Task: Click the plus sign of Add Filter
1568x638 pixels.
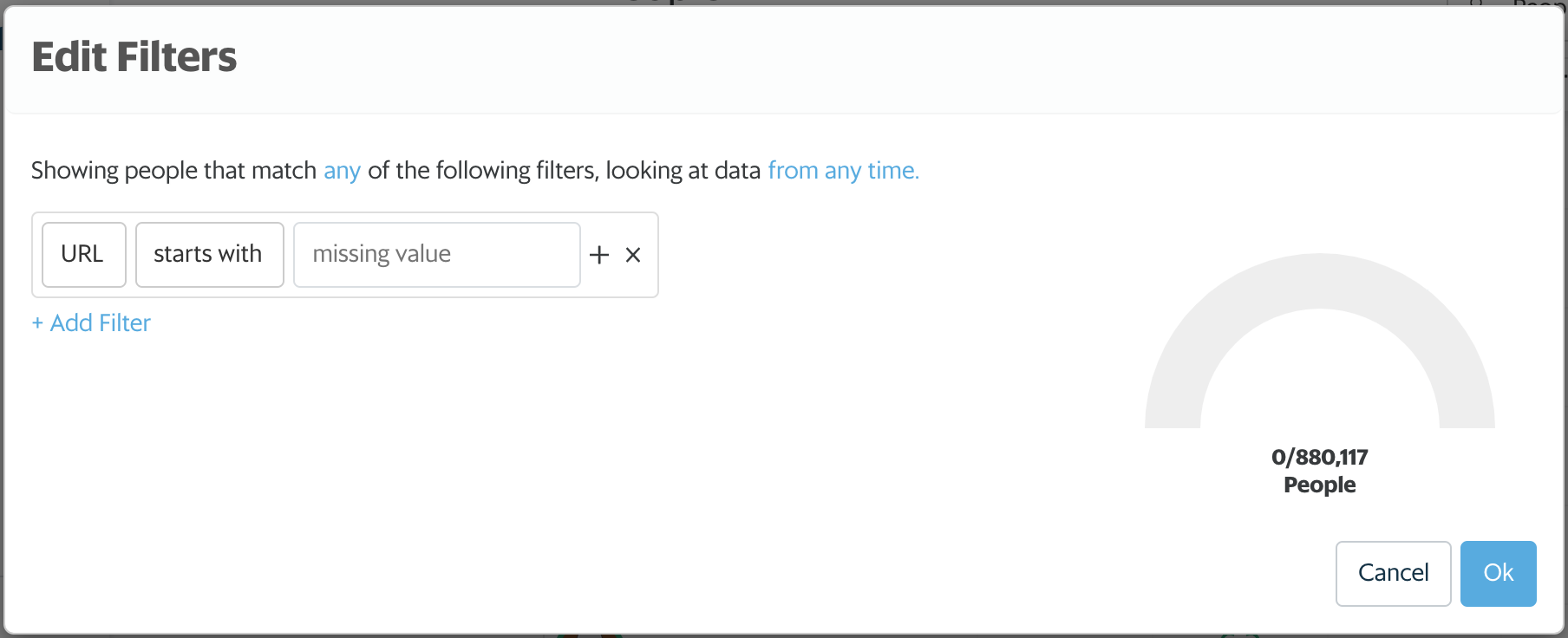Action: pyautogui.click(x=37, y=323)
